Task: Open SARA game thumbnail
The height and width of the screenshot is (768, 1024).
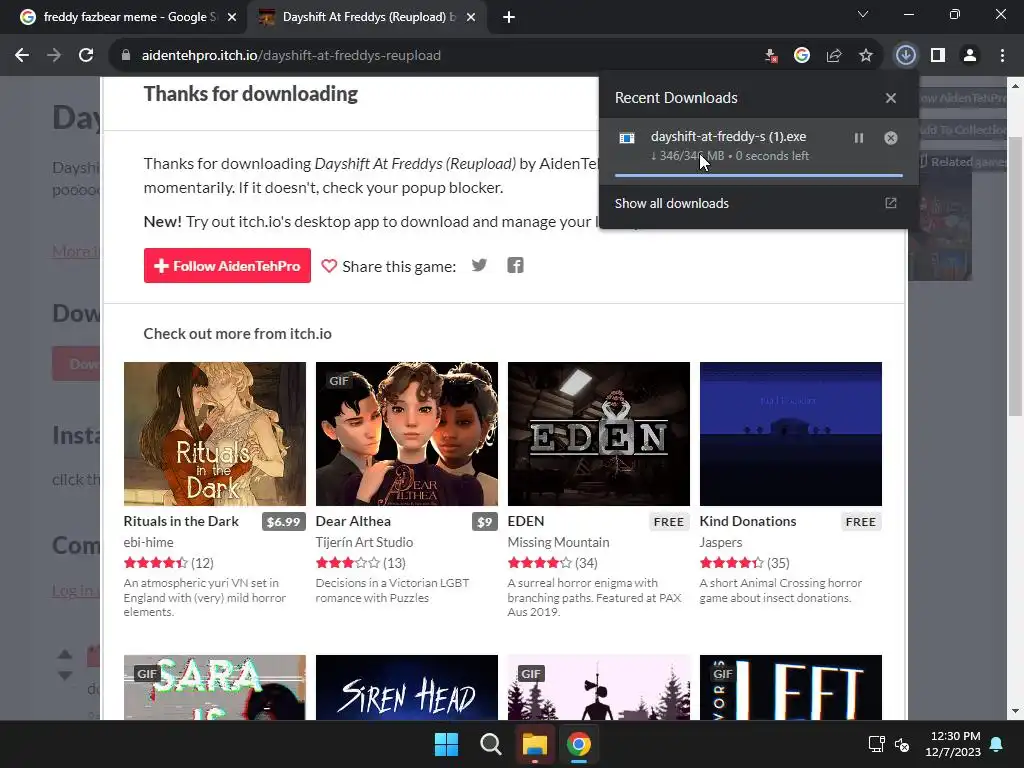Action: point(215,688)
